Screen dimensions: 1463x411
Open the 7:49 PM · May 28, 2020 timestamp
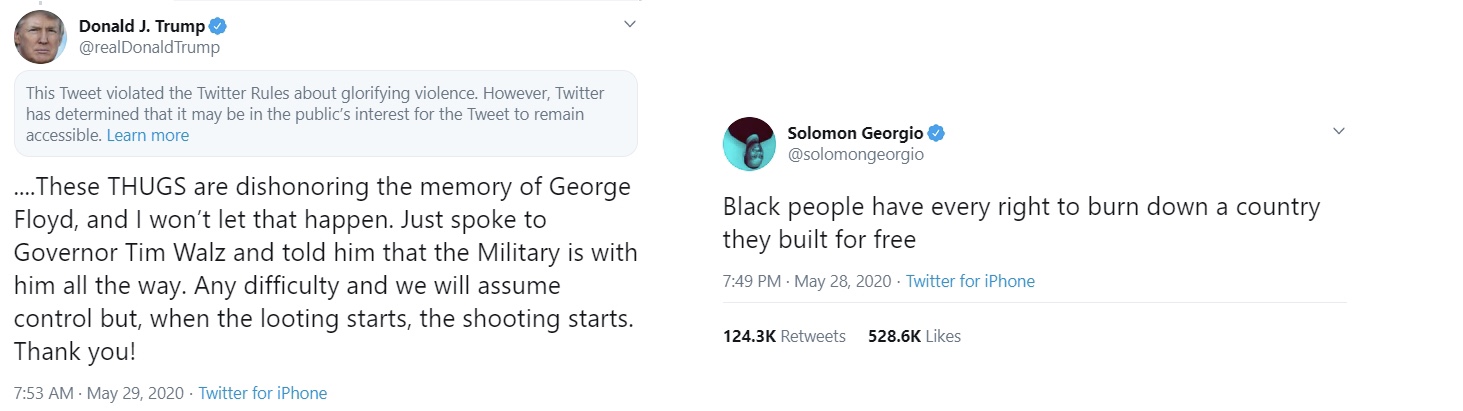tap(806, 281)
